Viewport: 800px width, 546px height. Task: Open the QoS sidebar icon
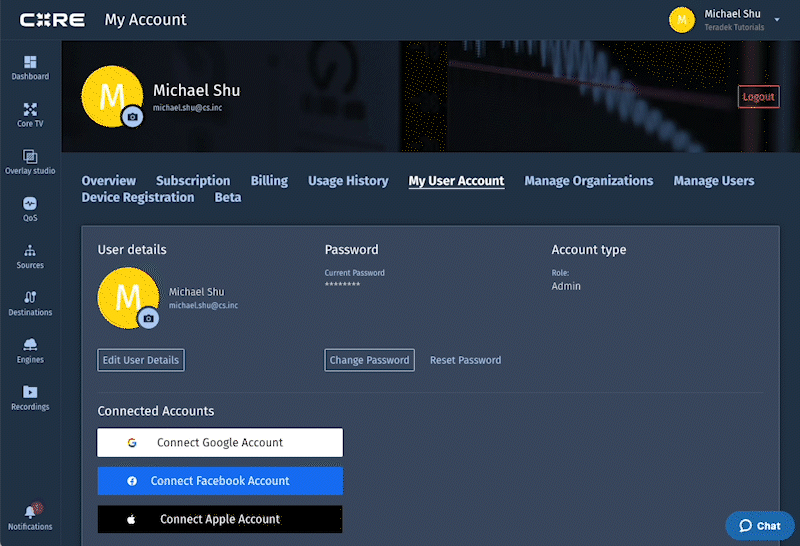click(30, 208)
